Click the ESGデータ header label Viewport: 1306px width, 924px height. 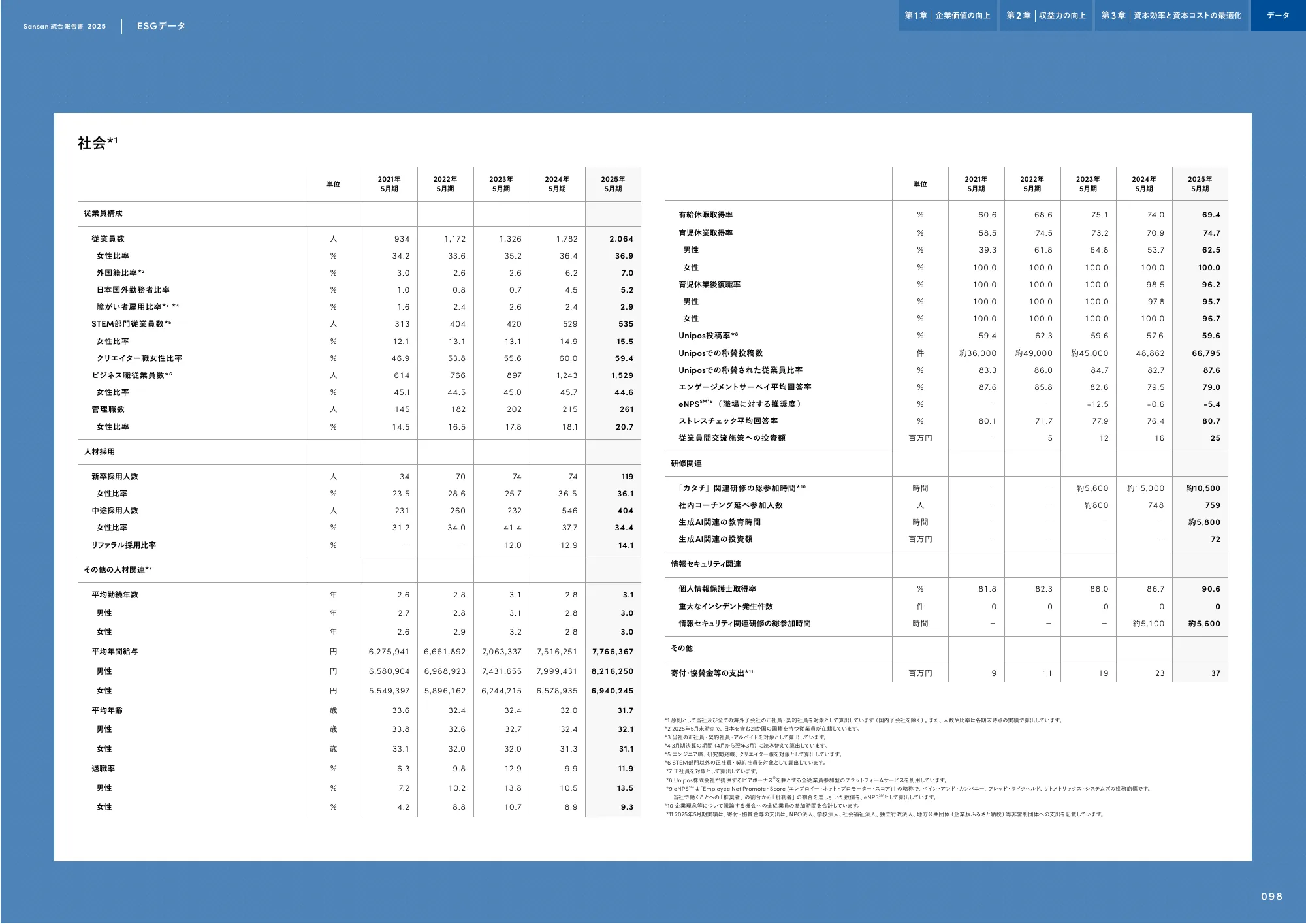point(161,26)
